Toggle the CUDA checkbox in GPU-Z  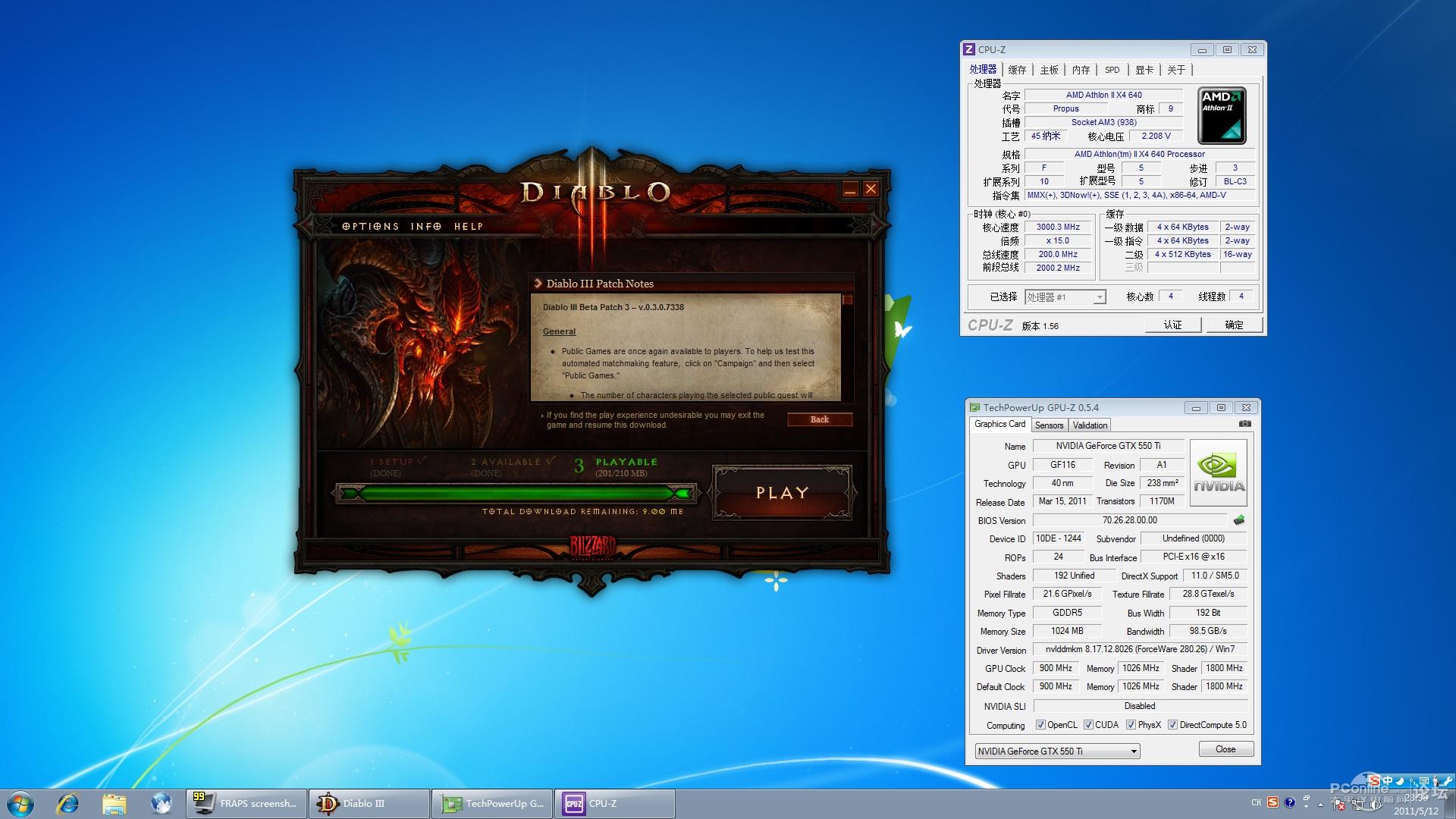pyautogui.click(x=1088, y=725)
